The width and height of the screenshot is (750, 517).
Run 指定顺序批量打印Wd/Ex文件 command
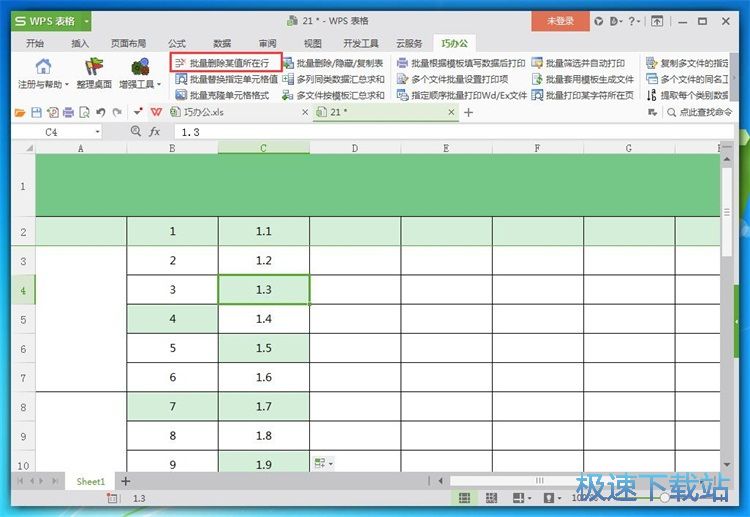[x=462, y=95]
